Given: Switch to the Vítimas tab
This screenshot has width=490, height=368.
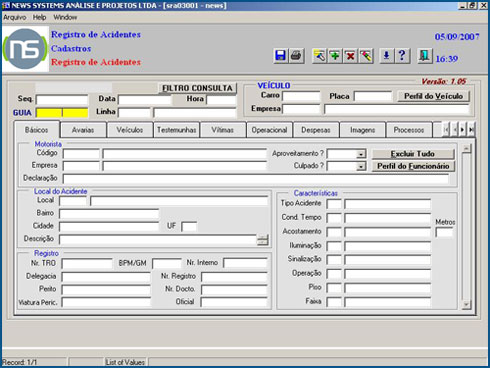Looking at the screenshot, I should pos(223,130).
